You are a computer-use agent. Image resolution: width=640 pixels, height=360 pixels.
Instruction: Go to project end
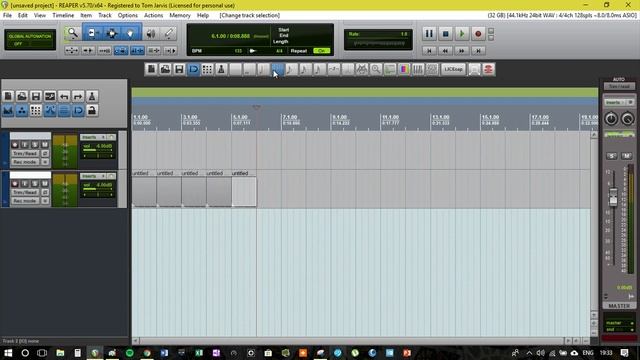coord(478,51)
